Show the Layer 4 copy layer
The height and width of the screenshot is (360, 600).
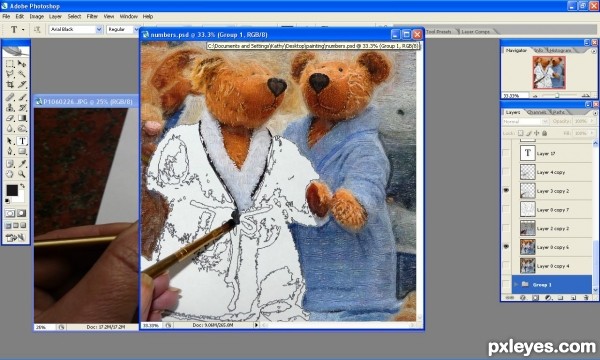click(x=506, y=172)
